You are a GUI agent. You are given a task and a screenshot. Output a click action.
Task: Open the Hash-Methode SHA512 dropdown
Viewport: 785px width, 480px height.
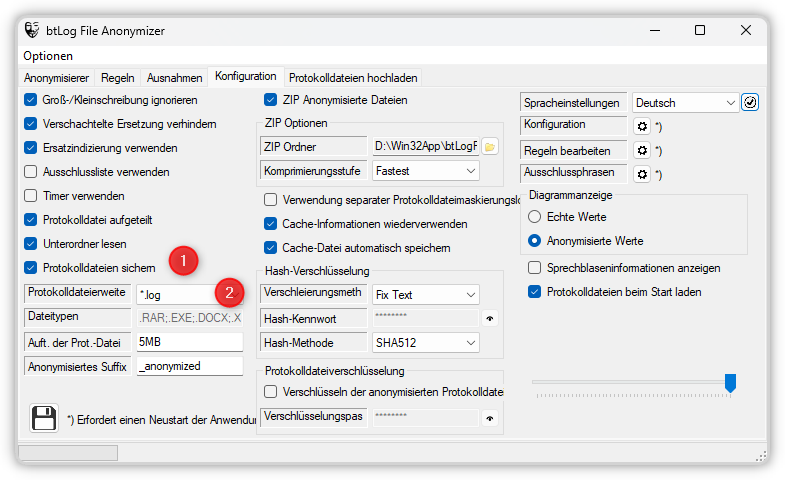click(x=425, y=343)
